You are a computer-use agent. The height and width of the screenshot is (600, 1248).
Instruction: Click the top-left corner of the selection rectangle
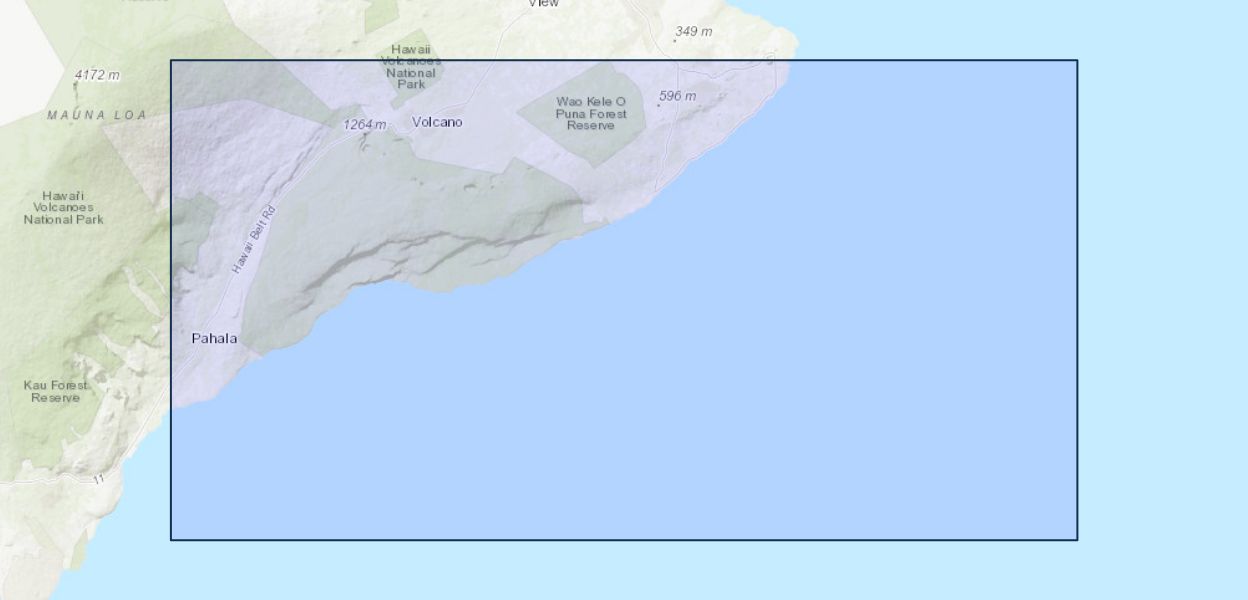(171, 60)
